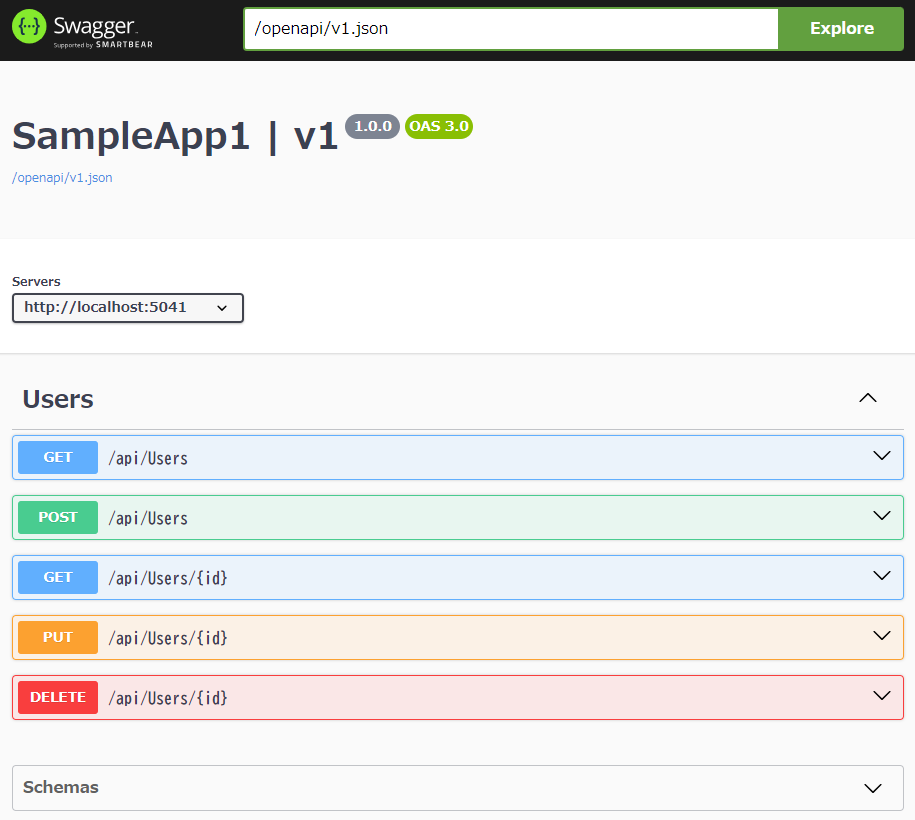Expand POST /api/Users using its chevron
Viewport: 915px width, 820px height.
881,516
